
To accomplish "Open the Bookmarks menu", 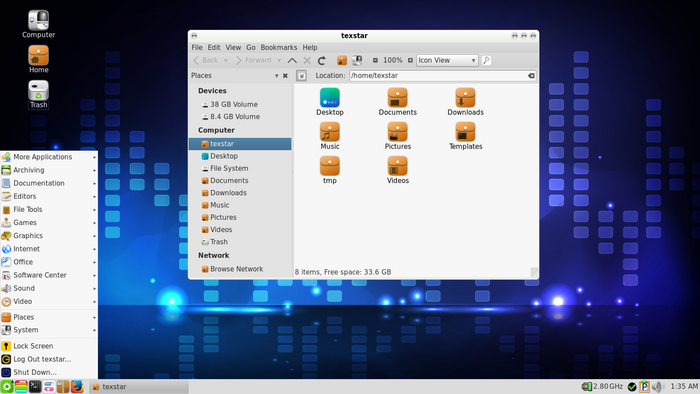I will click(x=279, y=47).
